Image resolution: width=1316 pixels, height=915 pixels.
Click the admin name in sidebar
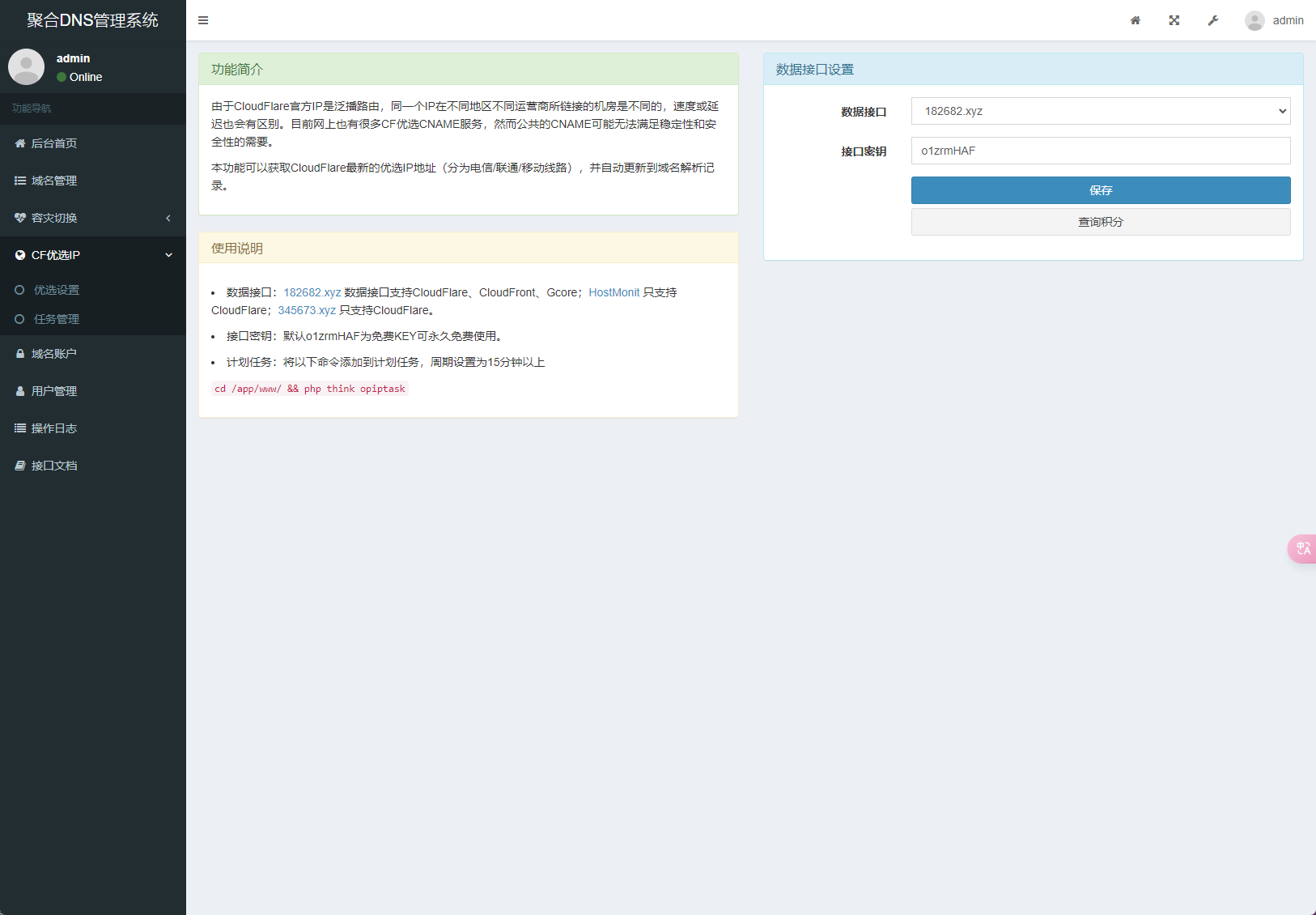click(73, 58)
